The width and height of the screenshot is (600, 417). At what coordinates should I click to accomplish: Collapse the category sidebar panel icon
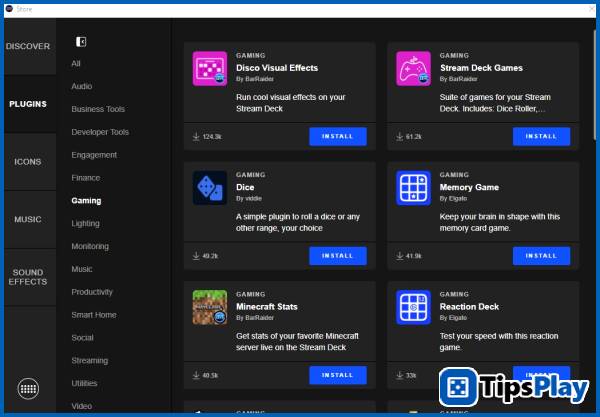(81, 42)
